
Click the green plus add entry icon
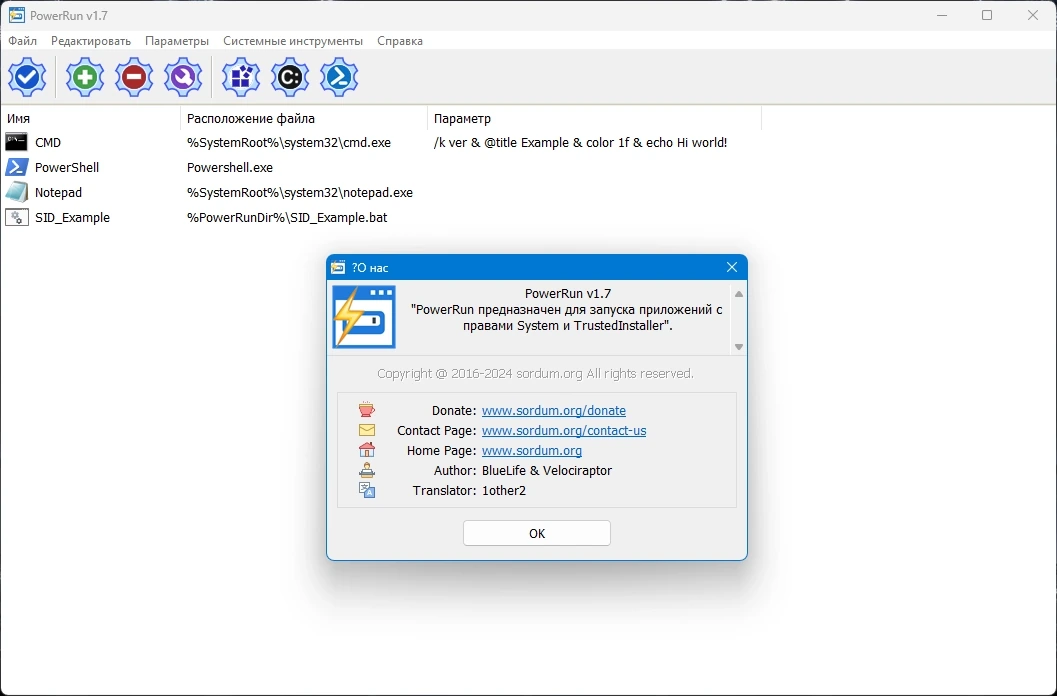pyautogui.click(x=85, y=77)
